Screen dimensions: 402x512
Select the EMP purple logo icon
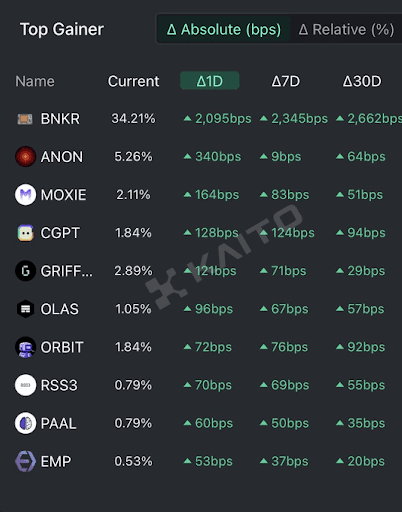click(25, 461)
